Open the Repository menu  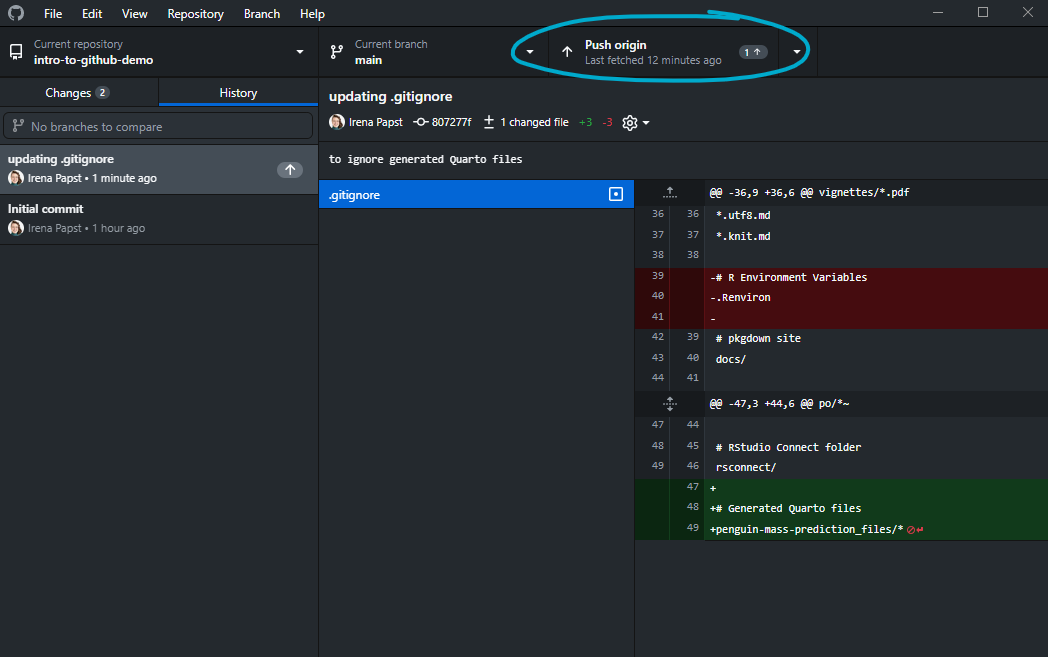[x=195, y=14]
